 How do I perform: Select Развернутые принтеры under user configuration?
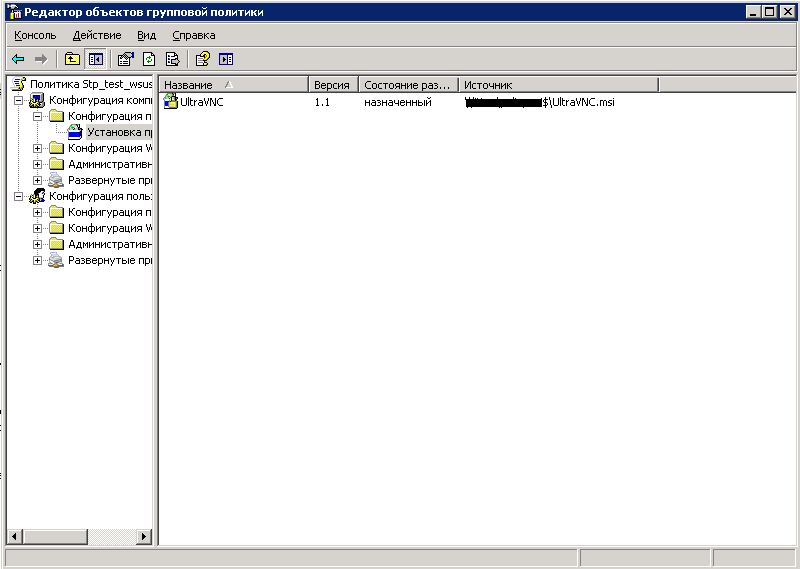pyautogui.click(x=110, y=260)
